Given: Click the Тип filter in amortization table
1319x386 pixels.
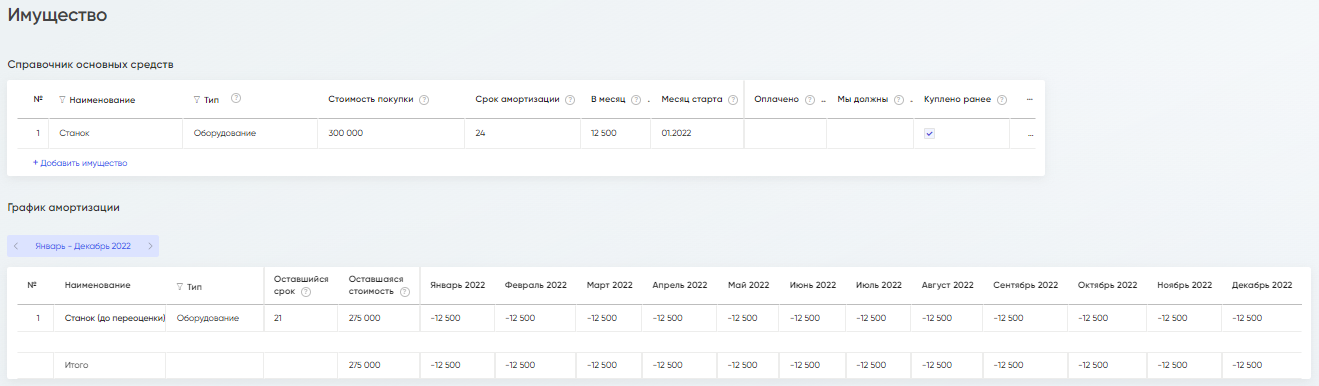Looking at the screenshot, I should (x=180, y=286).
